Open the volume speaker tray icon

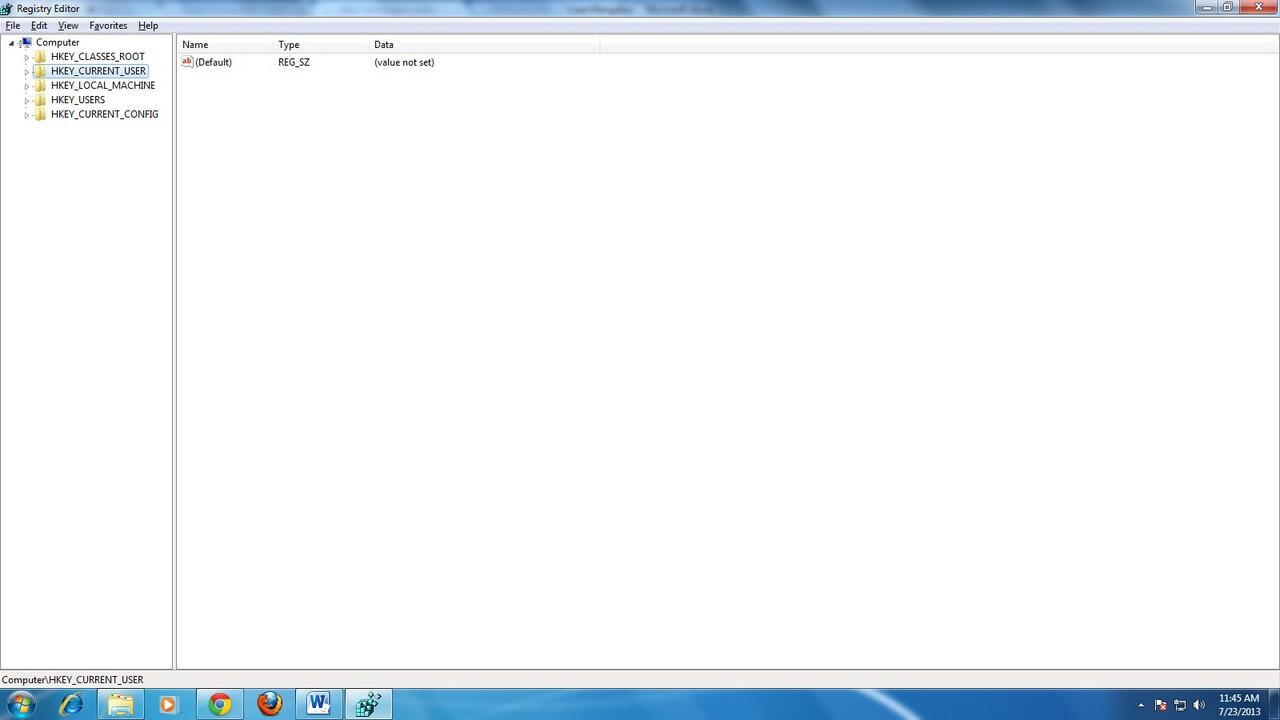pos(1199,705)
